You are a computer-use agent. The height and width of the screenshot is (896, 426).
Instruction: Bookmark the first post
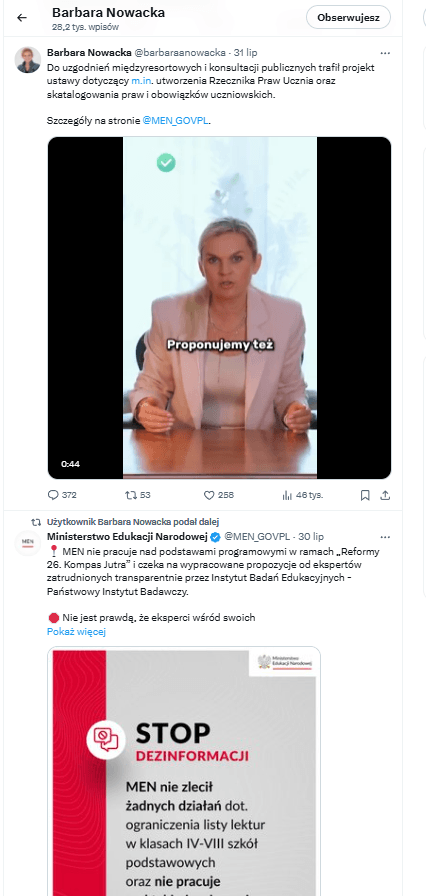(x=365, y=495)
